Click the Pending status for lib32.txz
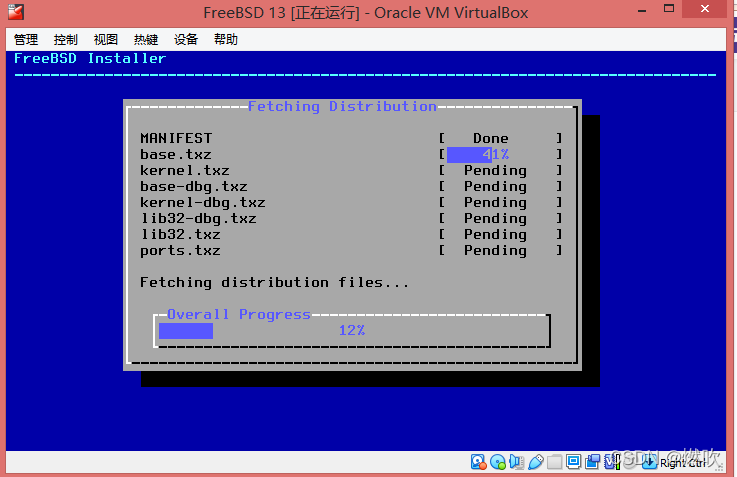The image size is (737, 477). pos(495,235)
